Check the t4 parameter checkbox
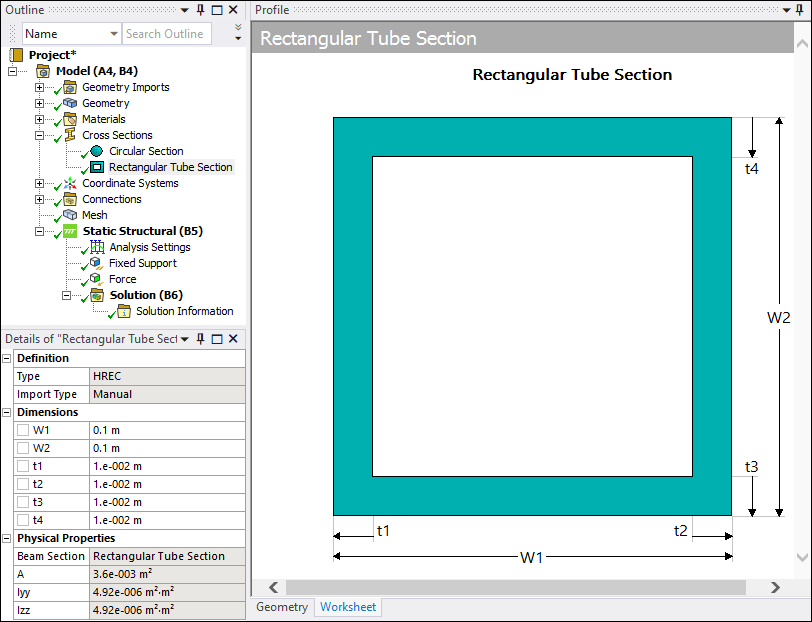812x622 pixels. (x=23, y=520)
